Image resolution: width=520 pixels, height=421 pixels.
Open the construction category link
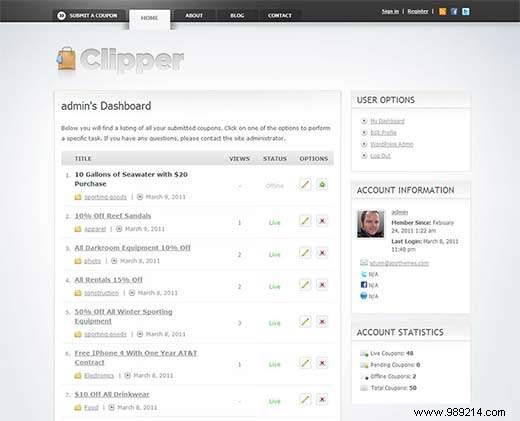coord(101,293)
